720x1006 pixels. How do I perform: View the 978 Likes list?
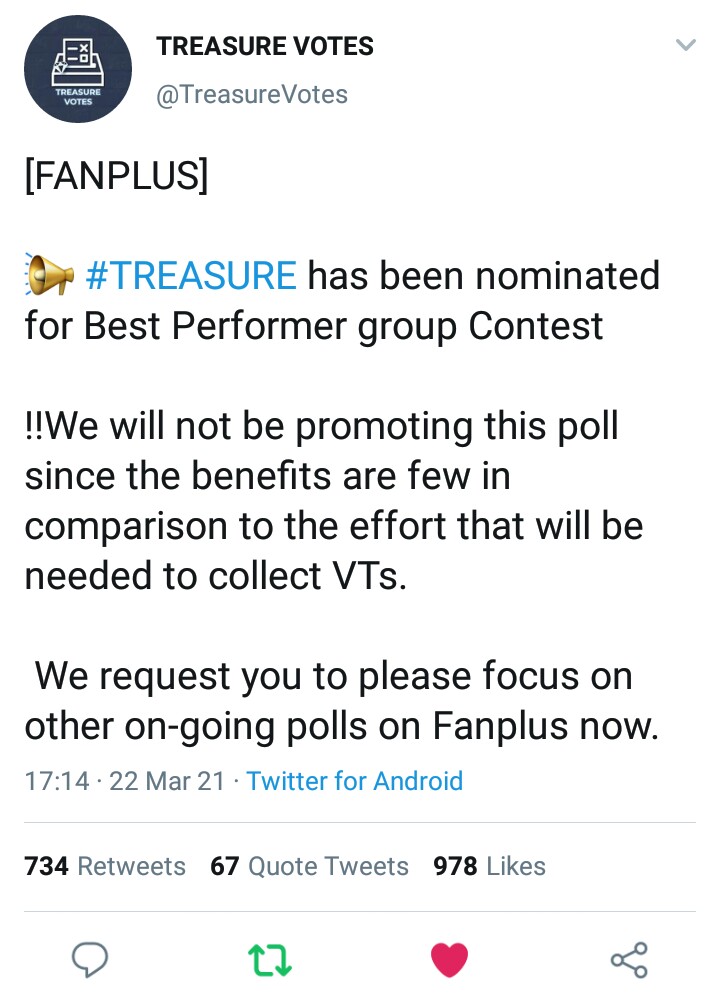point(489,866)
